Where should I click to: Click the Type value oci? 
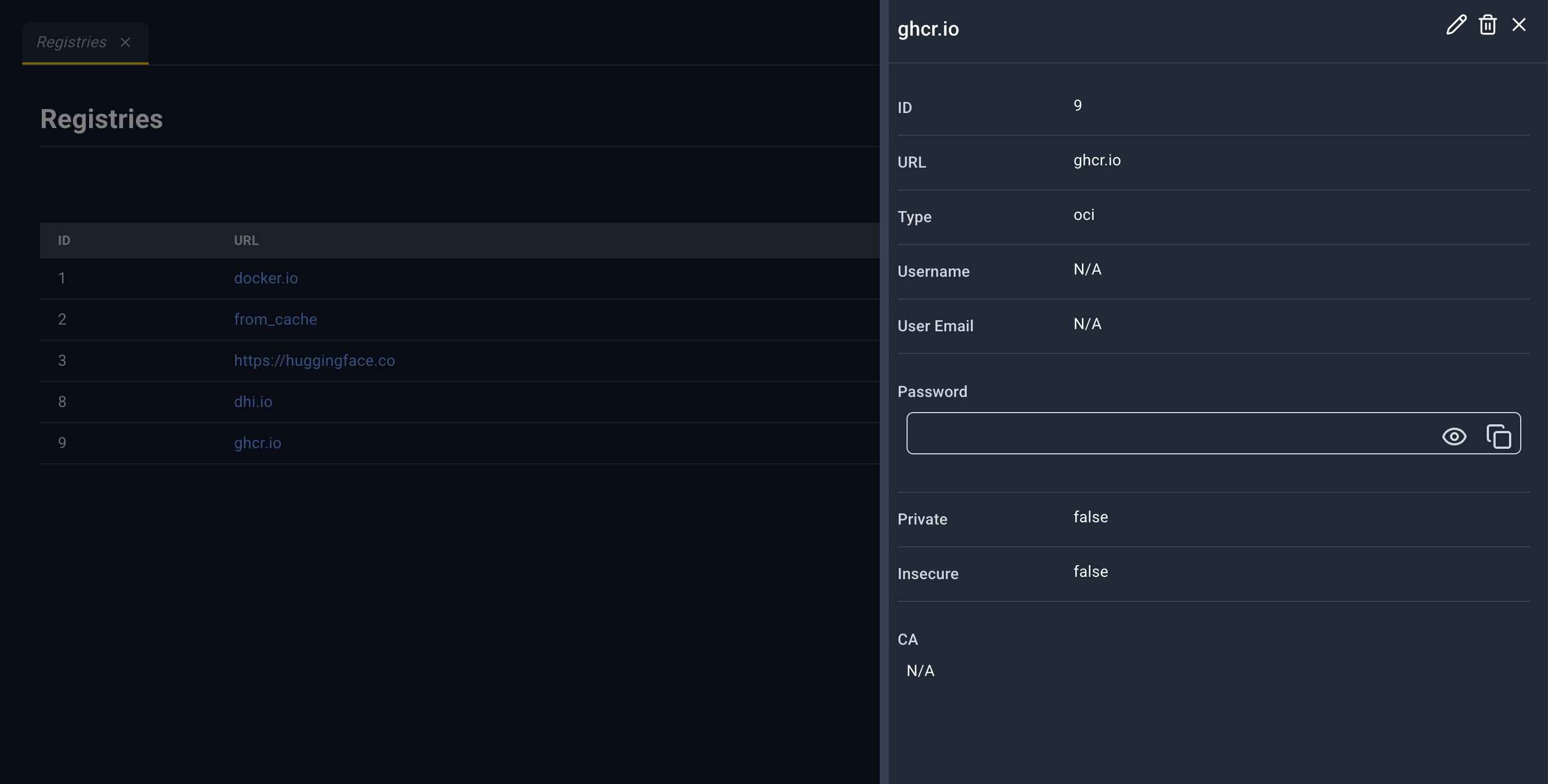point(1084,215)
